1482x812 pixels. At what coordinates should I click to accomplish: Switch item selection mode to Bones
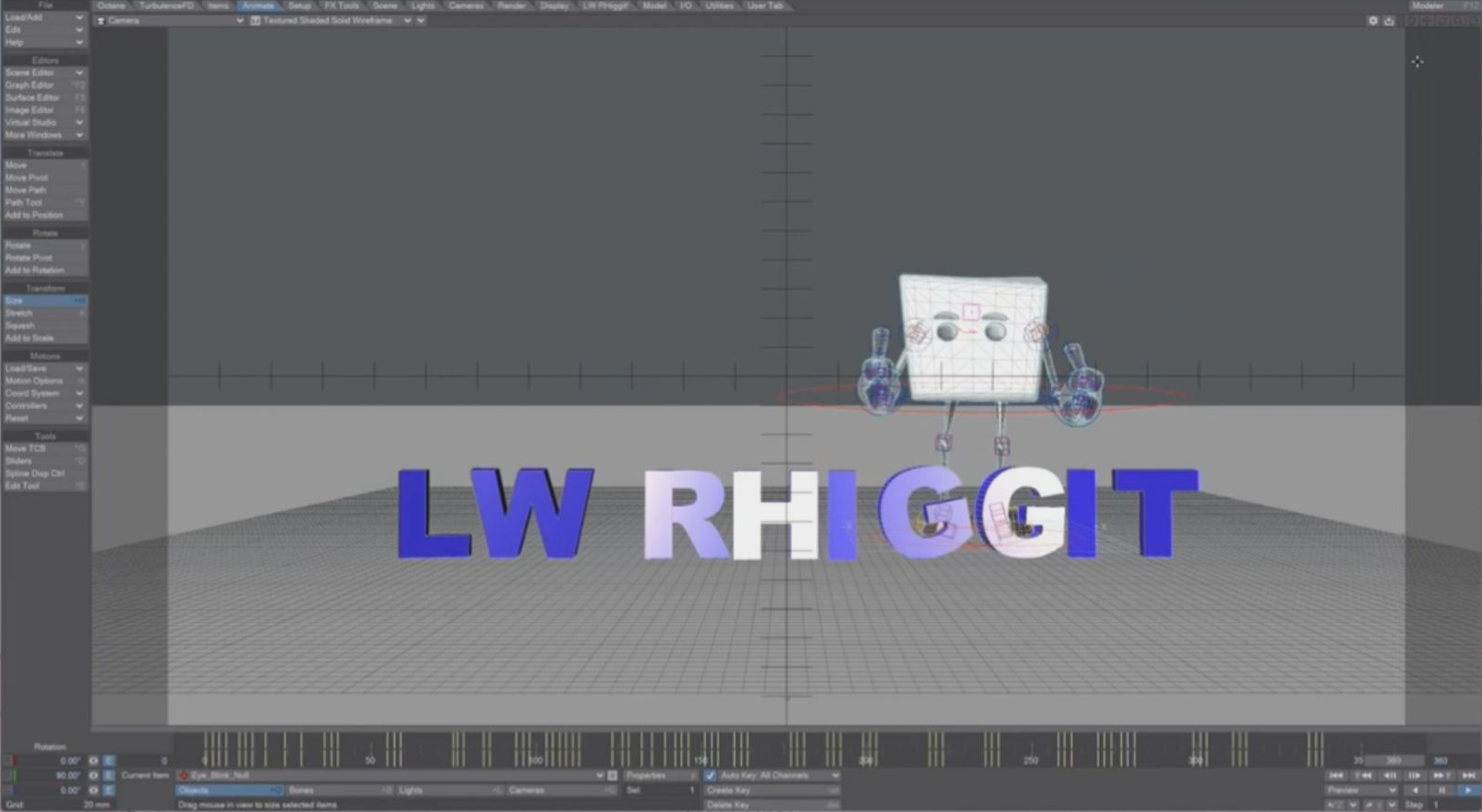[339, 791]
